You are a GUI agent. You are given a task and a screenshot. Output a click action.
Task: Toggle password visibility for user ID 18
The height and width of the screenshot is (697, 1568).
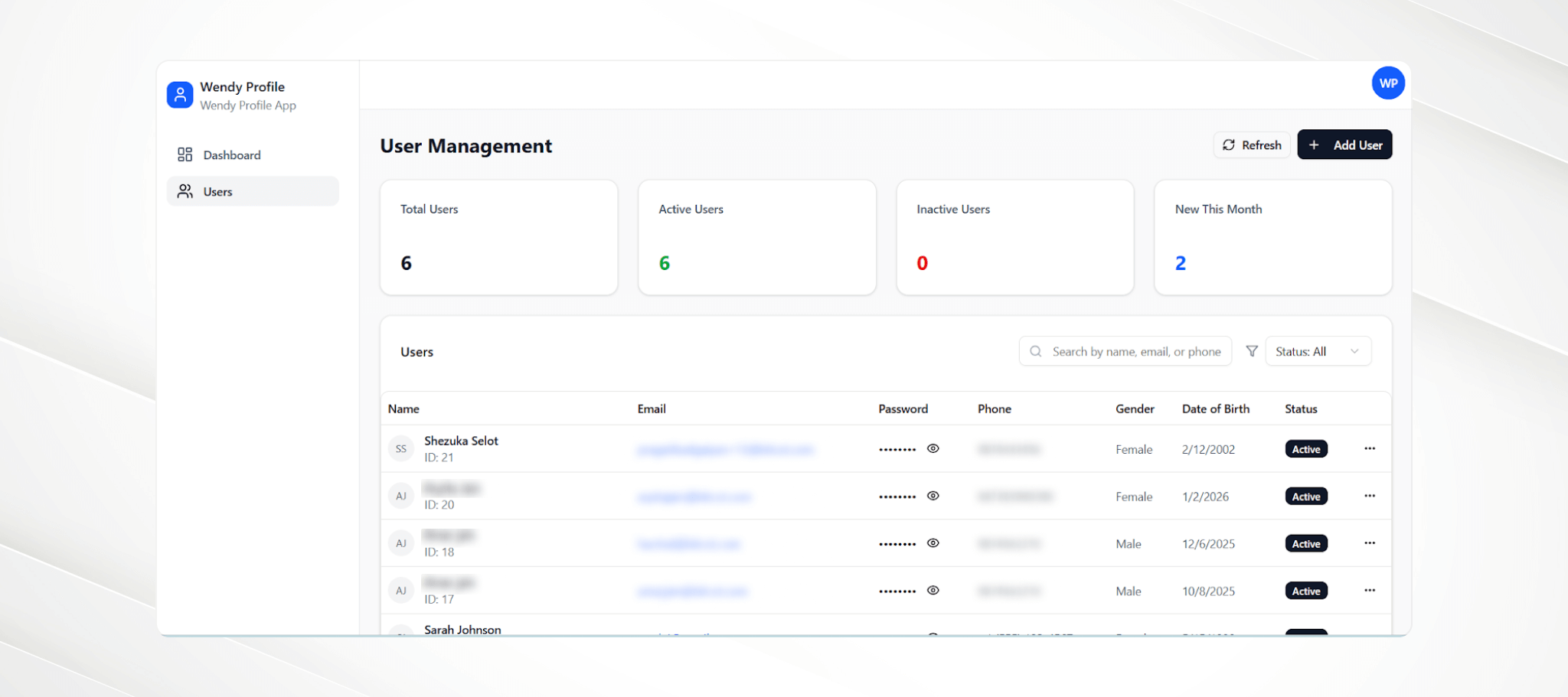[x=933, y=543]
